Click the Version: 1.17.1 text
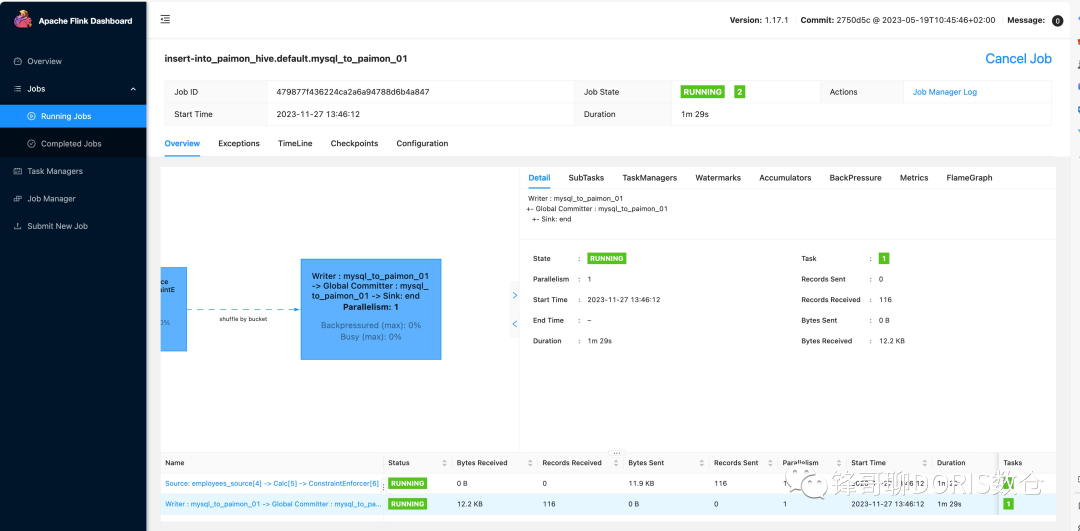 (760, 20)
